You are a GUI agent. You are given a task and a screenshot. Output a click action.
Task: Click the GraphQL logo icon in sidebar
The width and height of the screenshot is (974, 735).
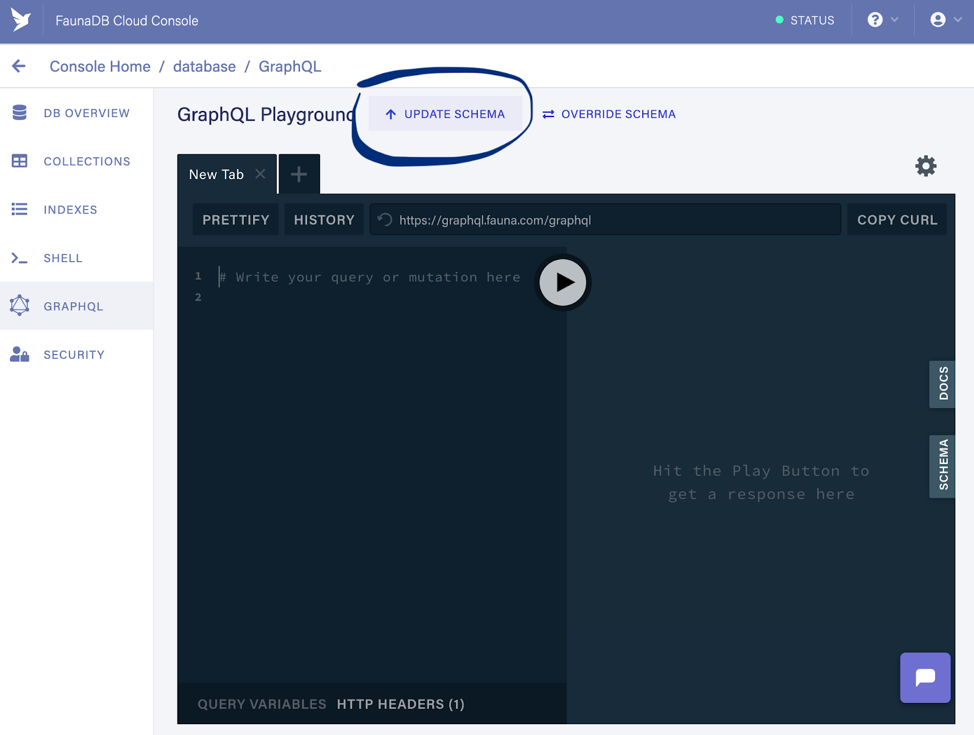(19, 306)
